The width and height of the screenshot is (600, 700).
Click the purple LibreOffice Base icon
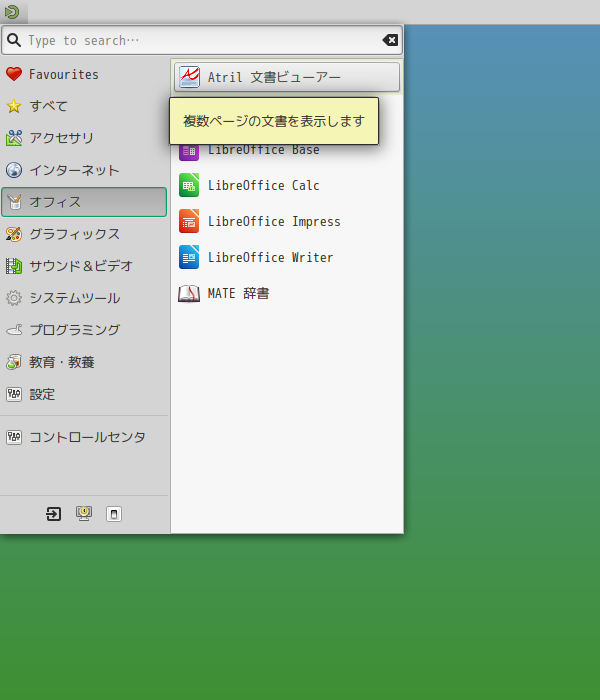[x=189, y=152]
